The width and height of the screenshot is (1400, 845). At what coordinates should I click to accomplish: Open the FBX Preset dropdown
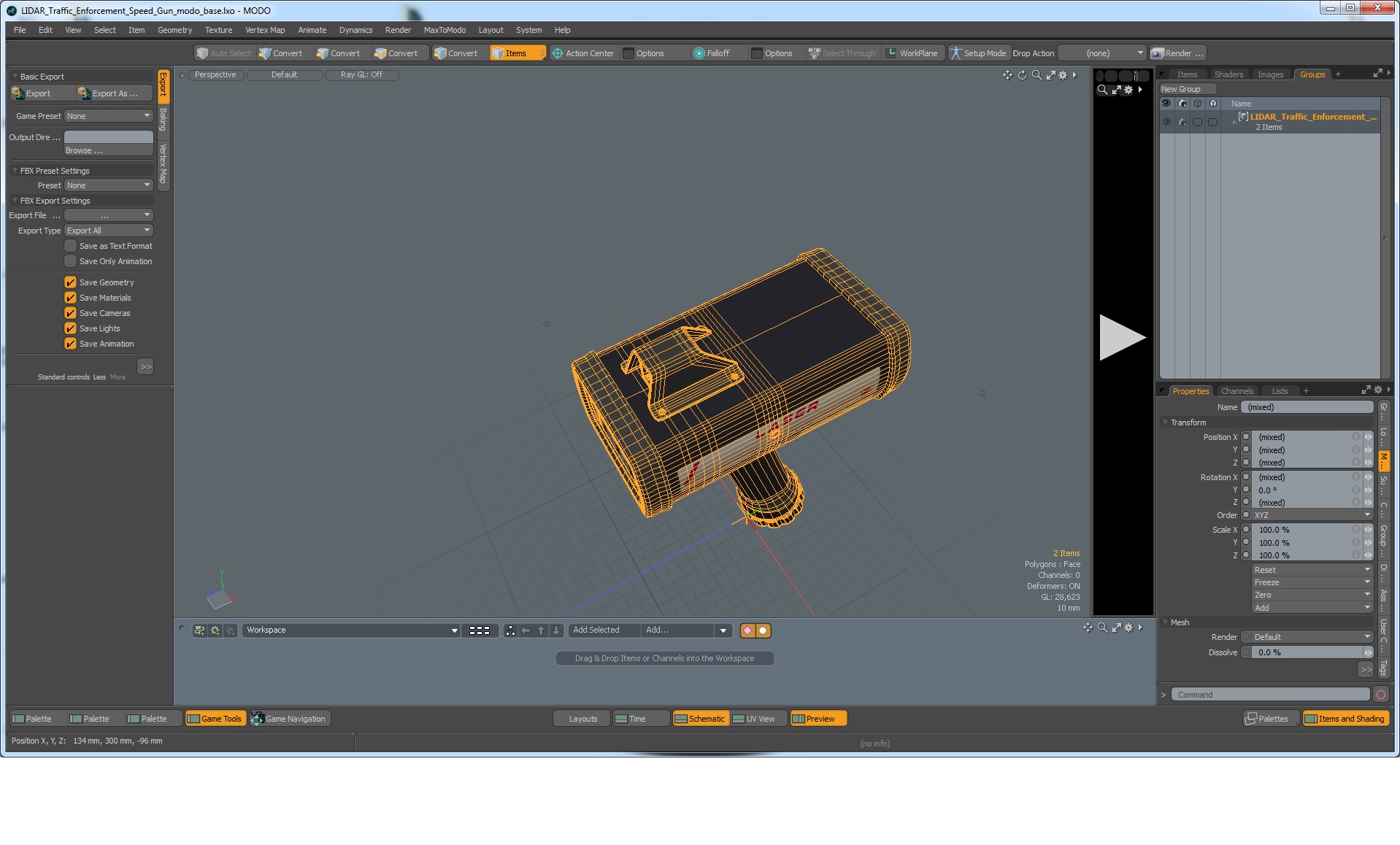click(x=108, y=185)
